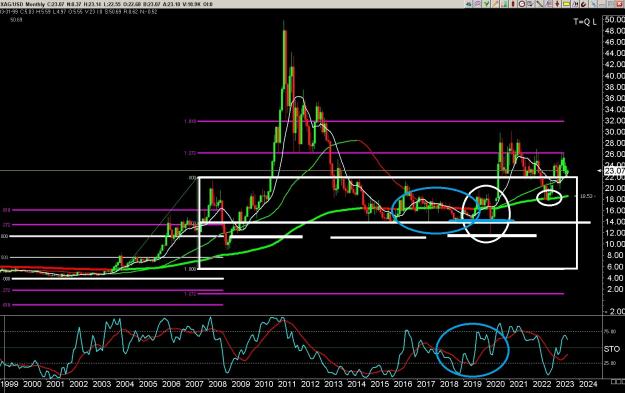Click the 28.00 price axis label
Screen dimensions: 625x393
tap(615, 143)
